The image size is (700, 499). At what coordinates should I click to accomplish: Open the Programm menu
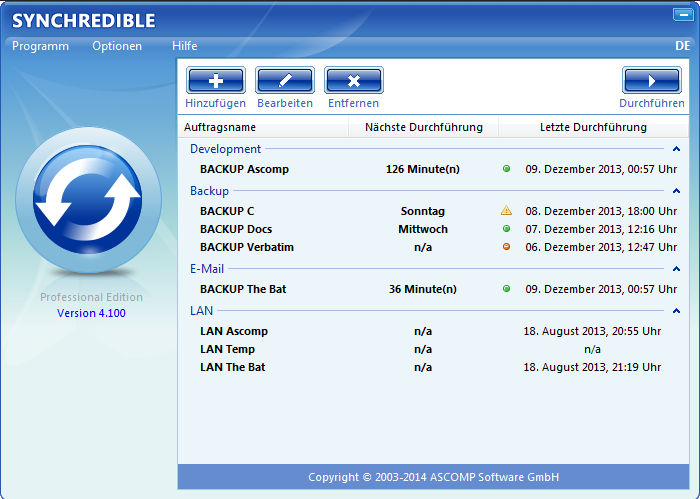tap(40, 46)
